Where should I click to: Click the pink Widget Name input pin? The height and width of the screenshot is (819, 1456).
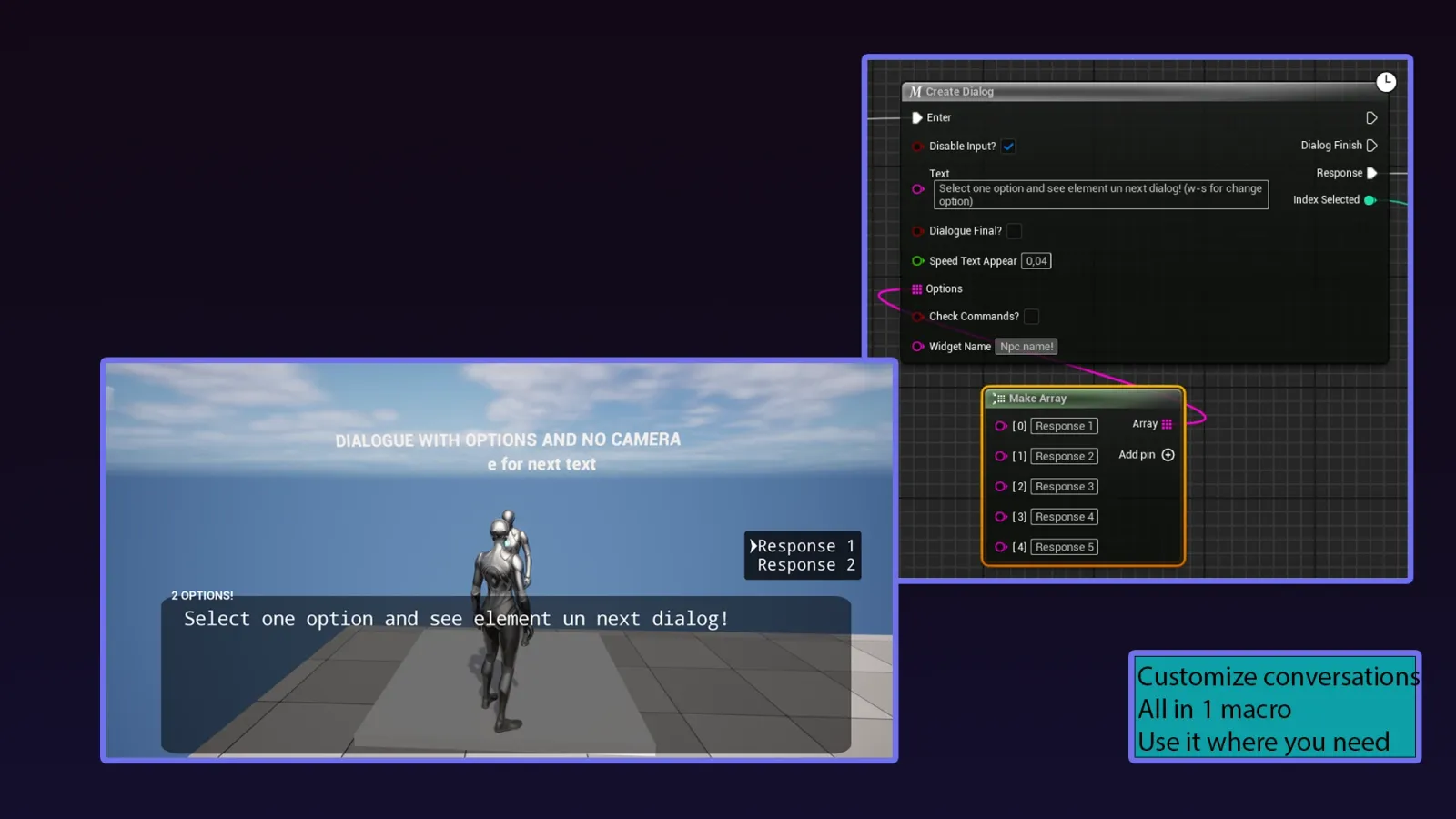click(917, 347)
